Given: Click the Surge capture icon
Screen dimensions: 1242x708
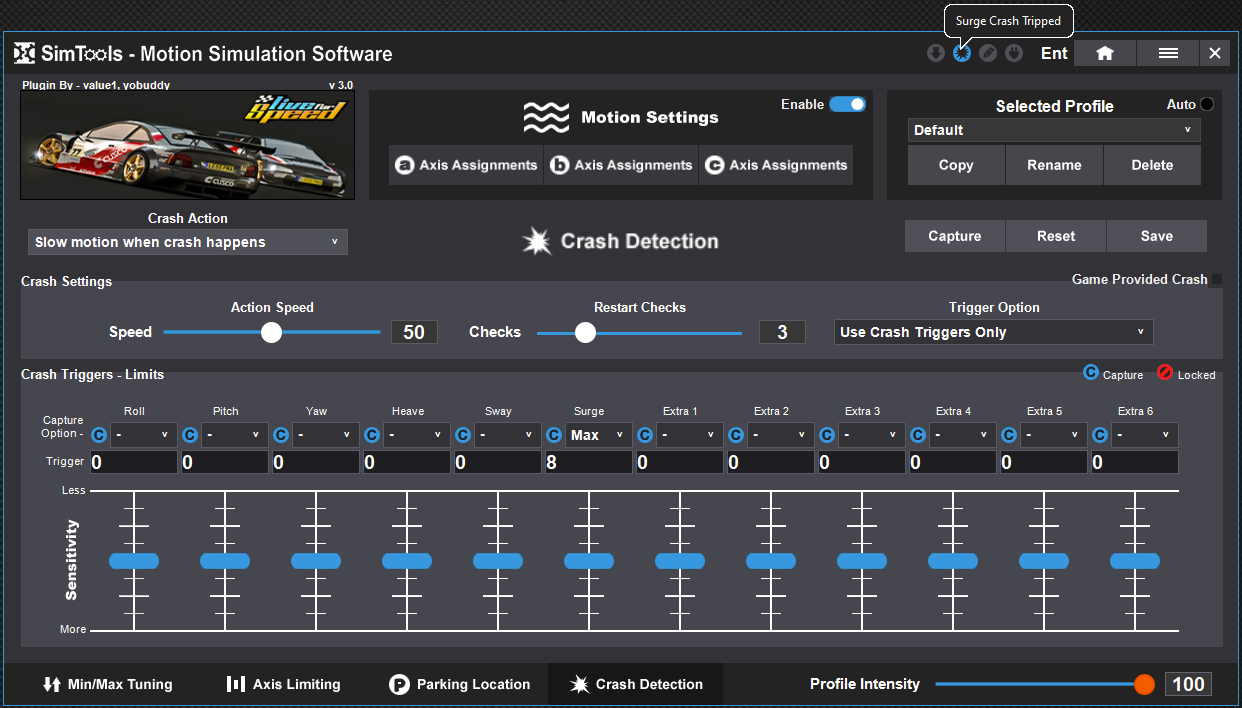Looking at the screenshot, I should point(554,435).
